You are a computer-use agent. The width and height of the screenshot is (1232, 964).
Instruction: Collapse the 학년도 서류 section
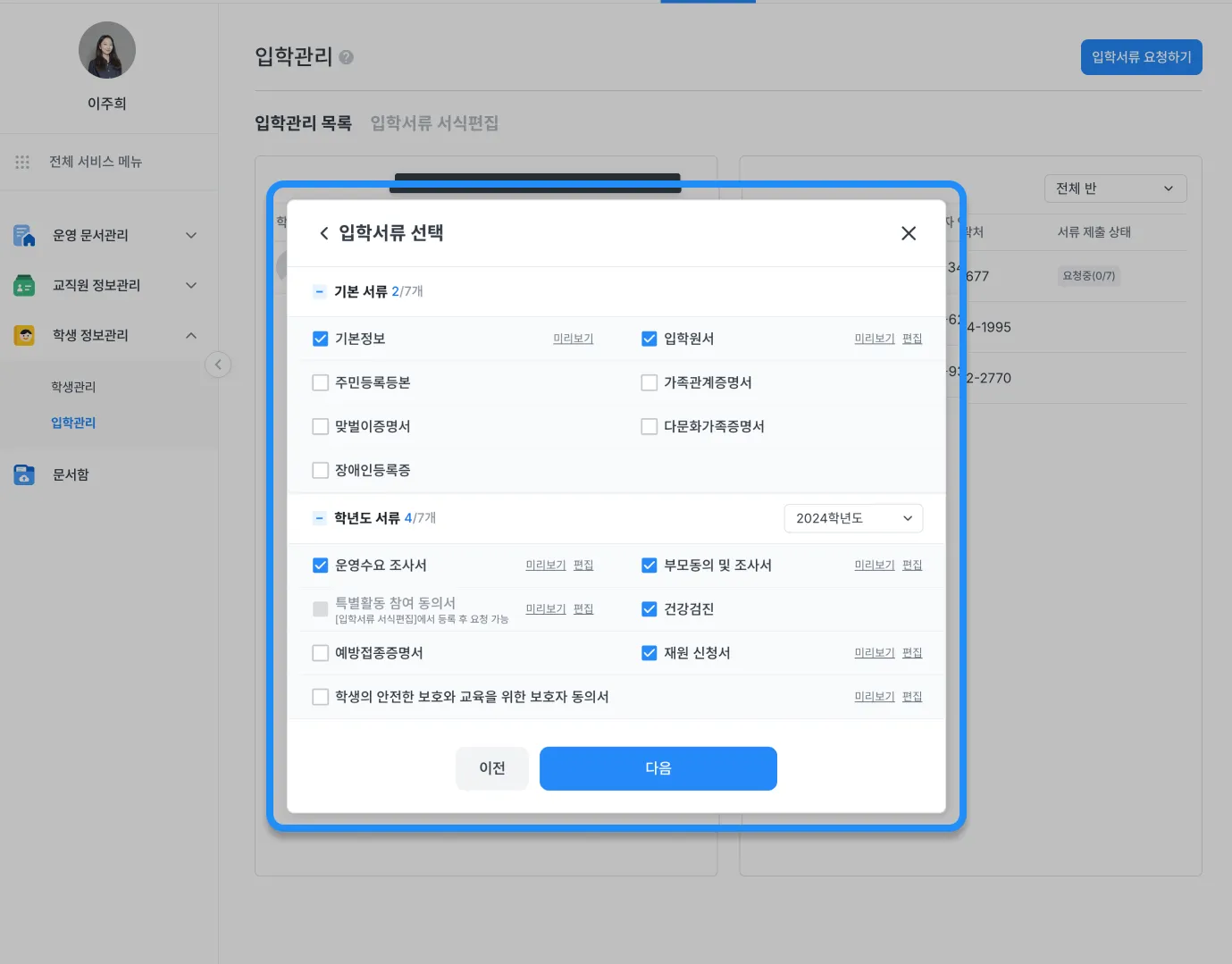tap(319, 518)
